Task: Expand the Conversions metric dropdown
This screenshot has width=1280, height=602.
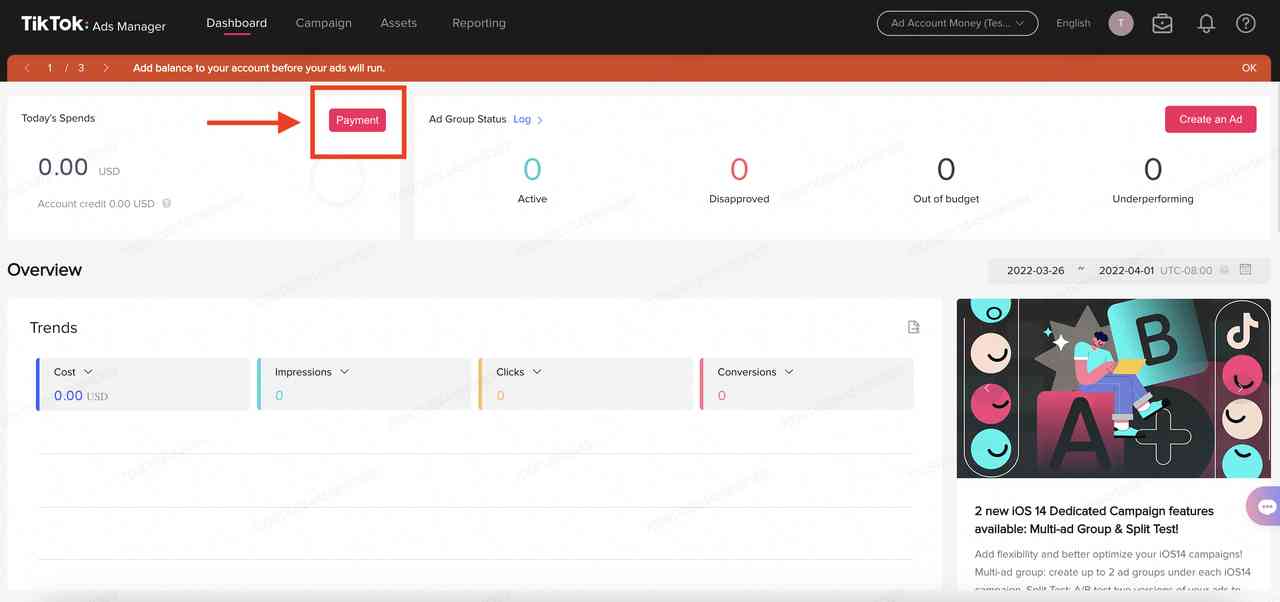Action: coord(789,372)
